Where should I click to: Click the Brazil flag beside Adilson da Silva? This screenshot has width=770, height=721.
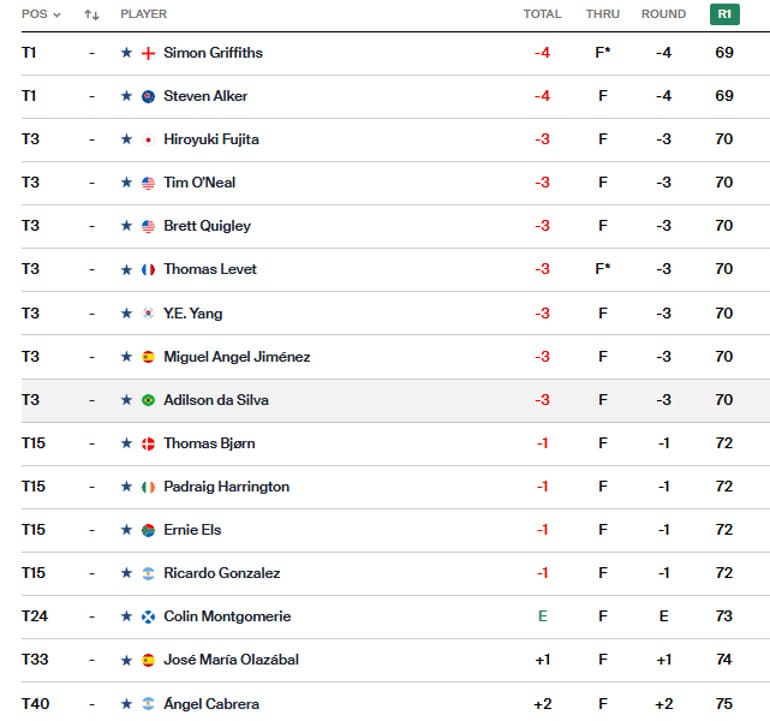[x=148, y=400]
